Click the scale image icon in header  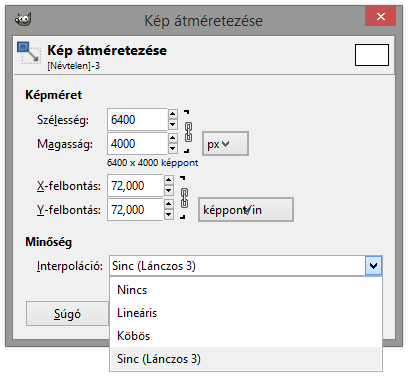click(29, 53)
